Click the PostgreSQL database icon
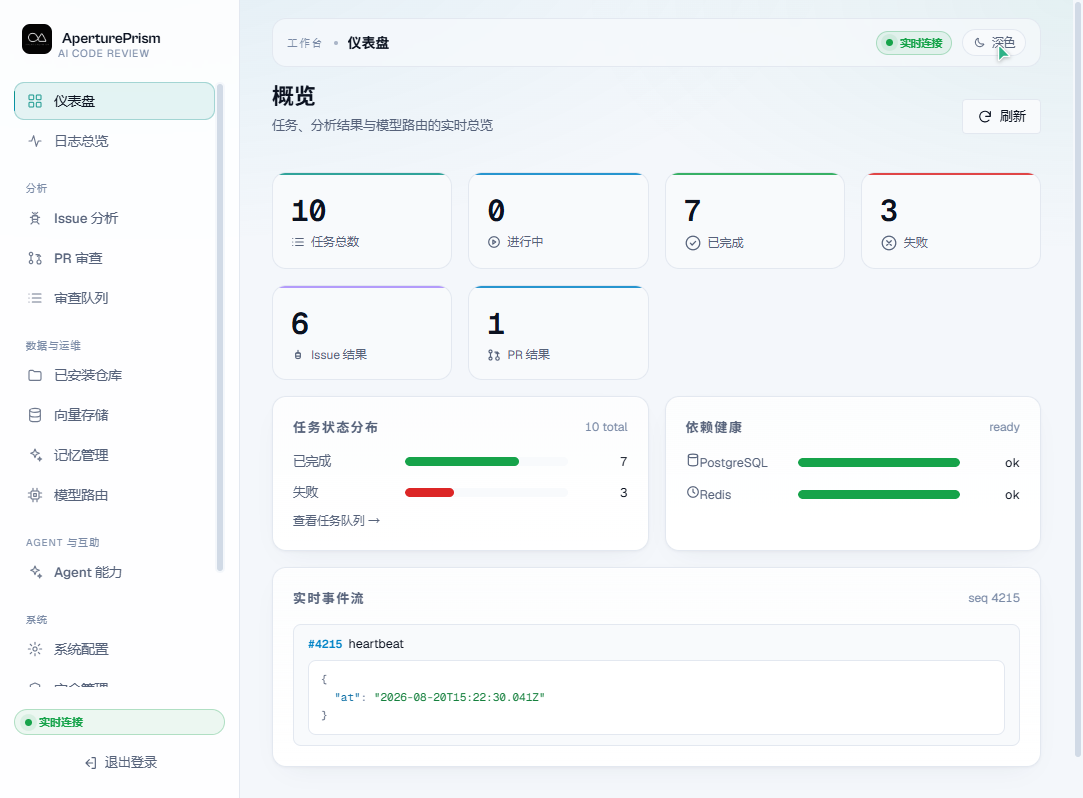The image size is (1083, 798). point(693,460)
